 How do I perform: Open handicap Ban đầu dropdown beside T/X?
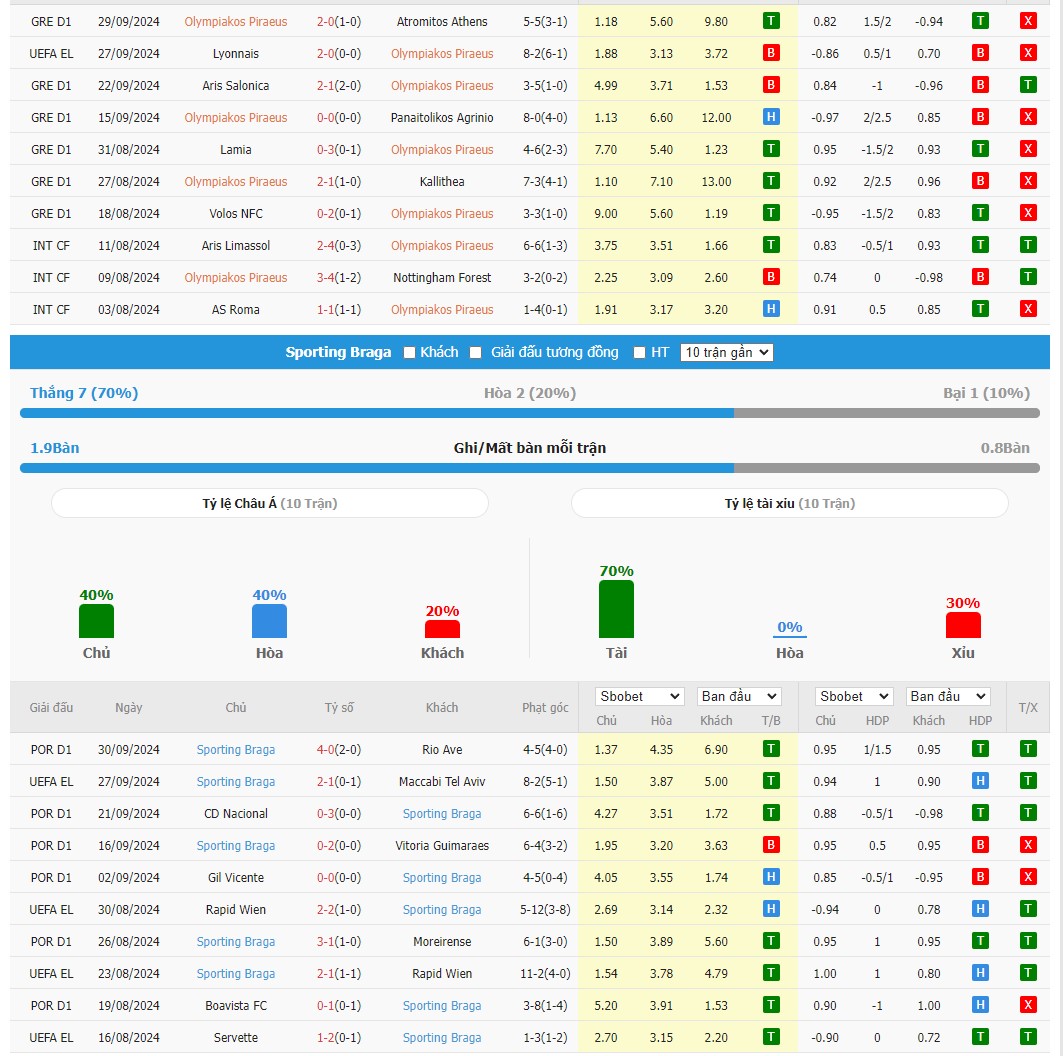[x=948, y=697]
